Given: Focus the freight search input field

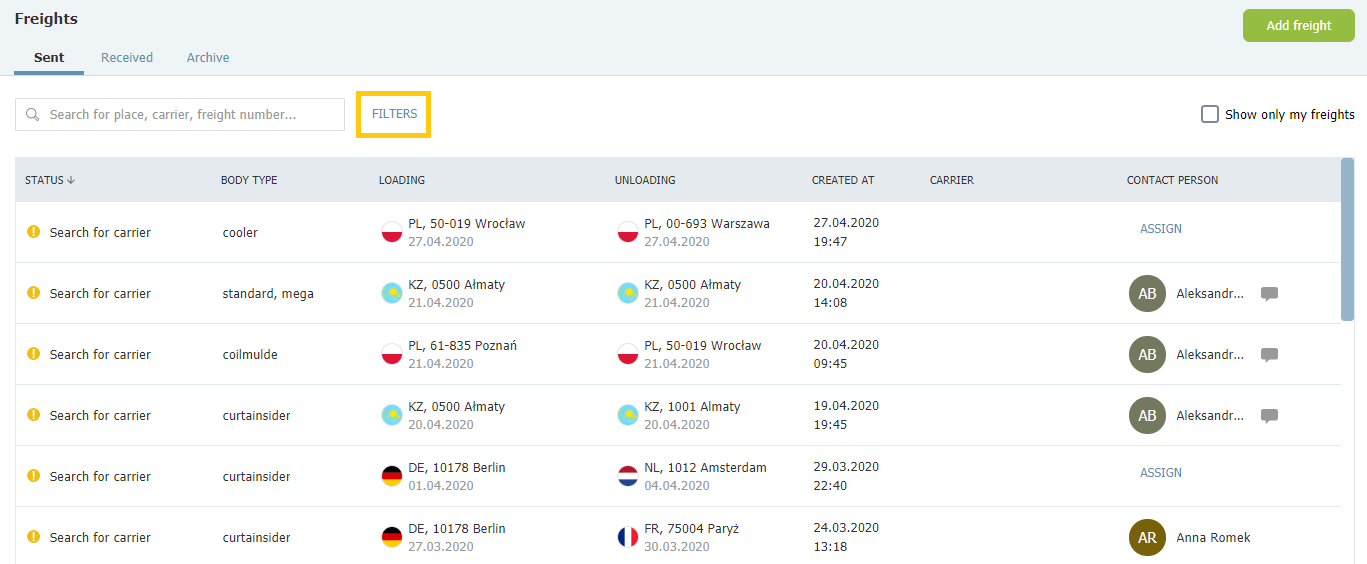Looking at the screenshot, I should click(x=180, y=114).
